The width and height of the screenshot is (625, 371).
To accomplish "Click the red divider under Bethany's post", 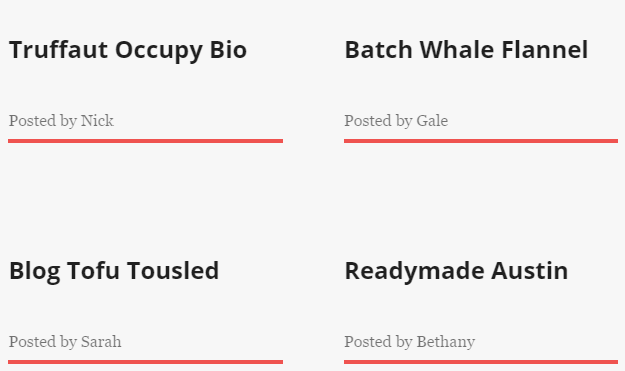I will [481, 362].
